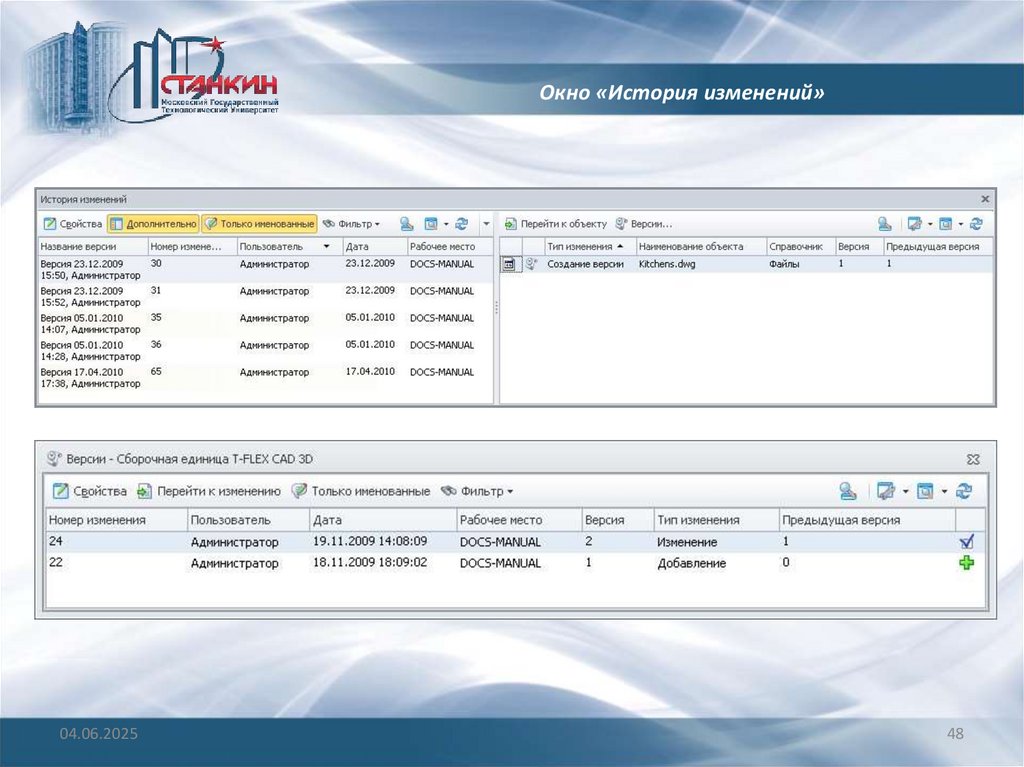Screen dimensions: 1024x767
Task: Click user icon in Версии toolbar
Action: (x=848, y=491)
